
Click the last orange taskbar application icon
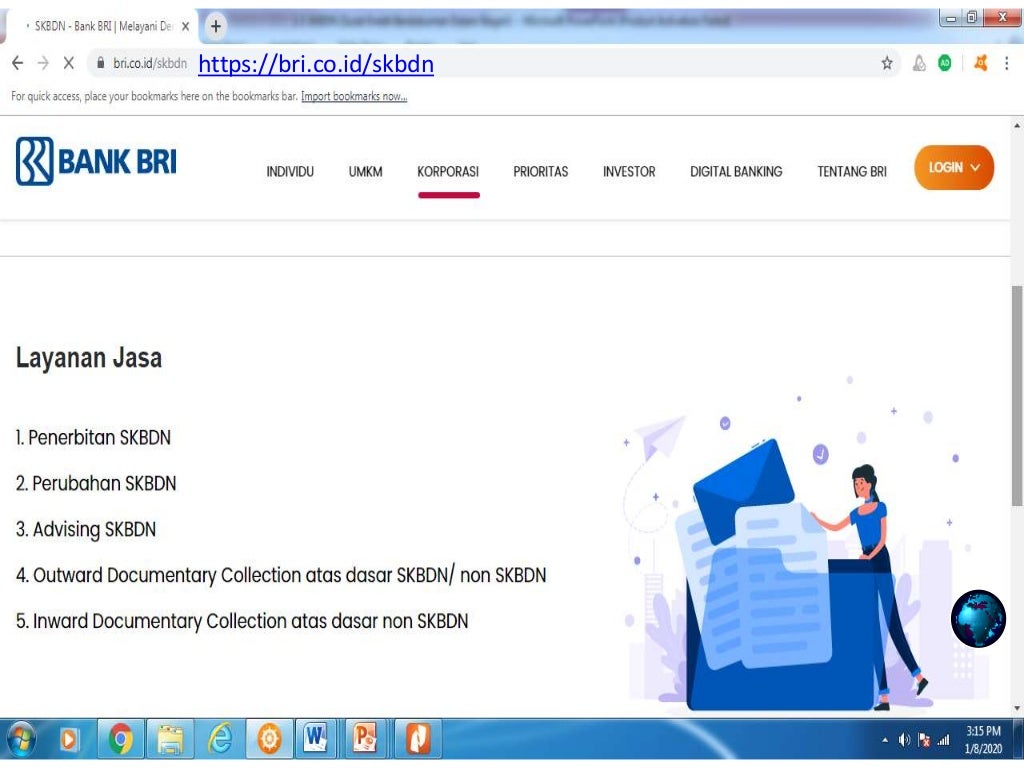[418, 740]
